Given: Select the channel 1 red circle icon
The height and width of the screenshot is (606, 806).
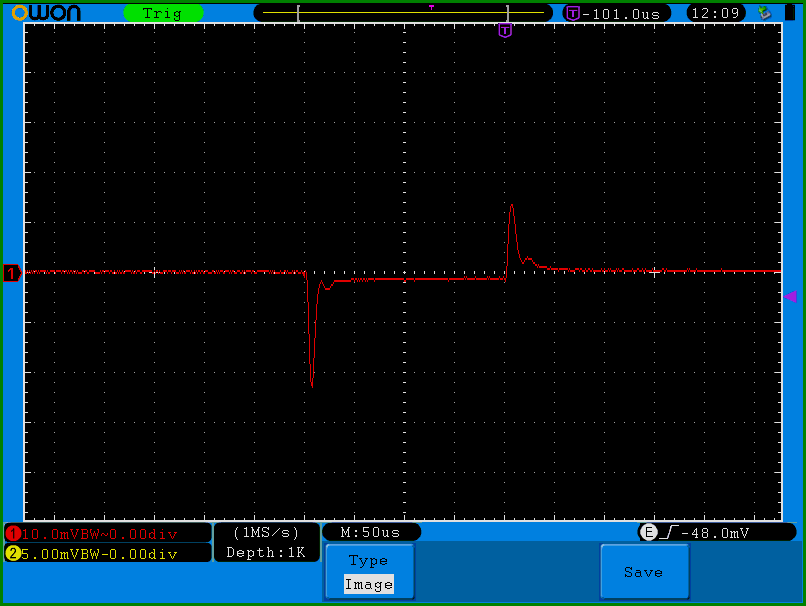Looking at the screenshot, I should tap(12, 534).
